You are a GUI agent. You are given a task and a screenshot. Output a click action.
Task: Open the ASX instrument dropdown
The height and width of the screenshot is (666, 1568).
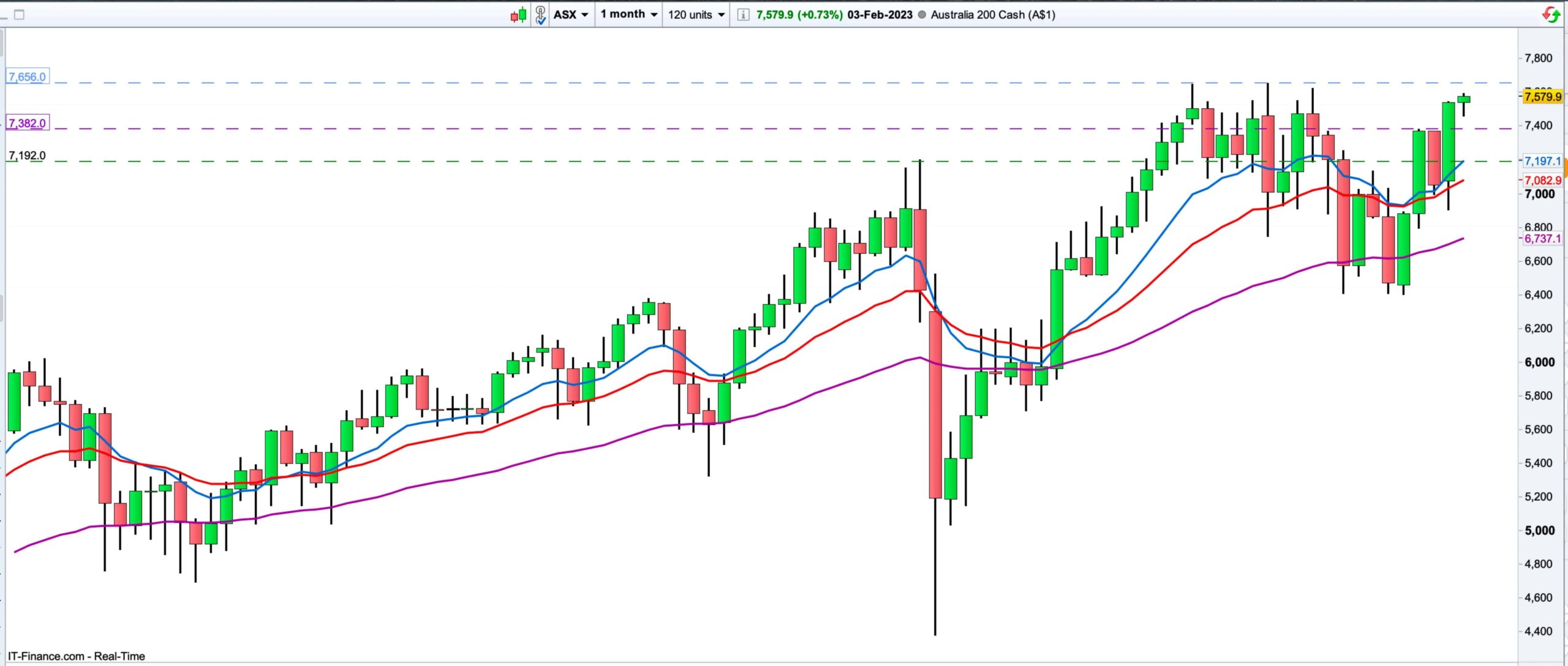tap(571, 15)
